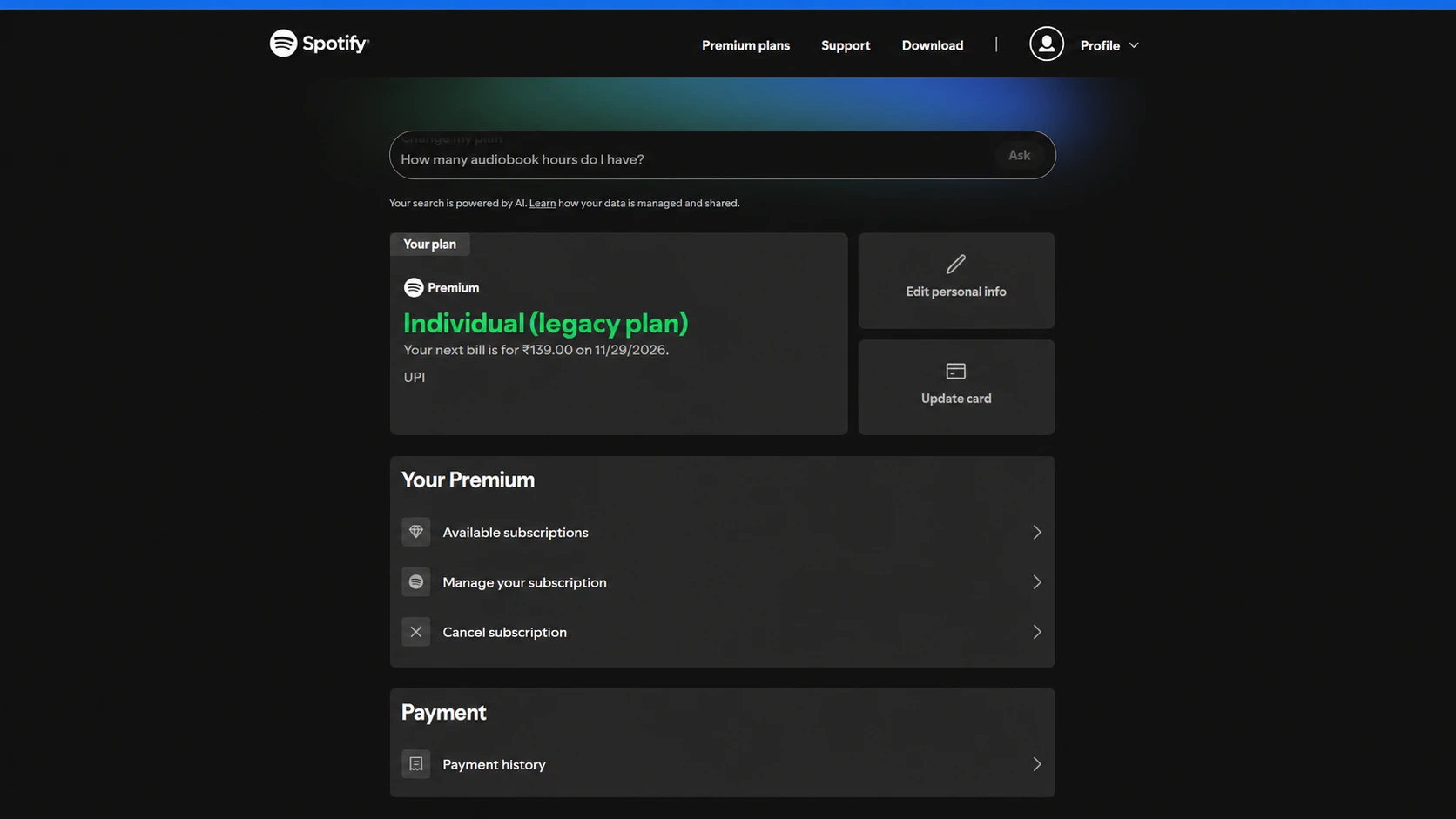Screen dimensions: 1456x819
Task: Click the Payment history text
Action: click(x=494, y=764)
